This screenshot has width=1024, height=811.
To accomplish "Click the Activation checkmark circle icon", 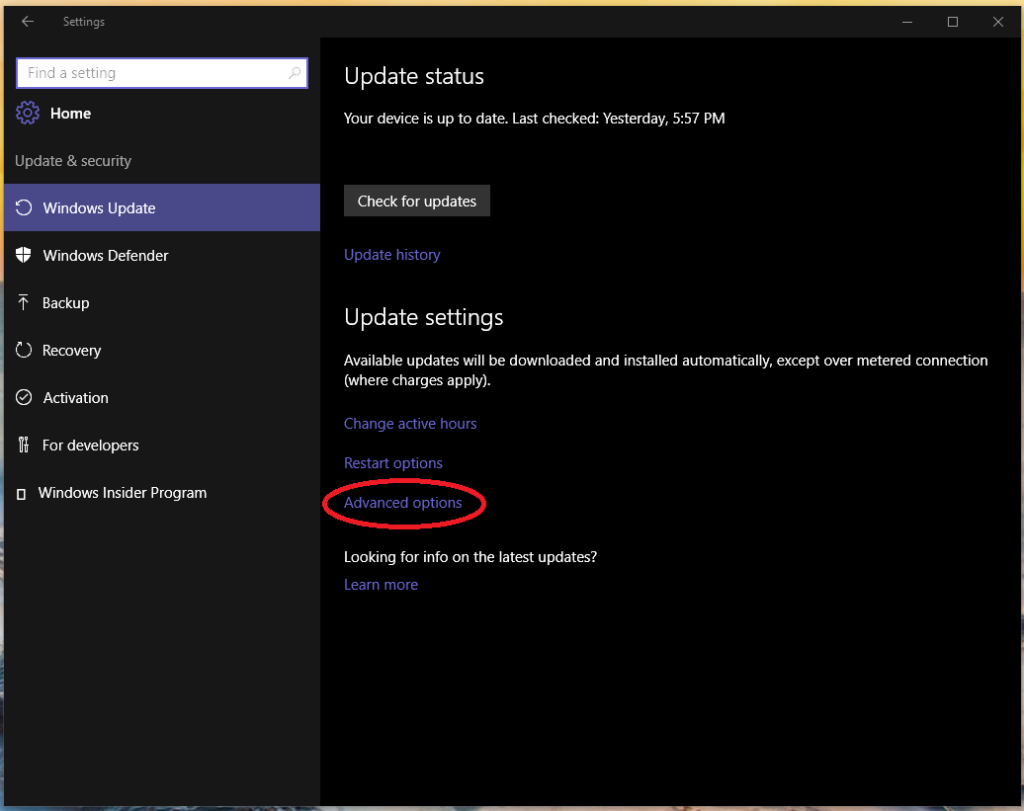I will pos(24,398).
